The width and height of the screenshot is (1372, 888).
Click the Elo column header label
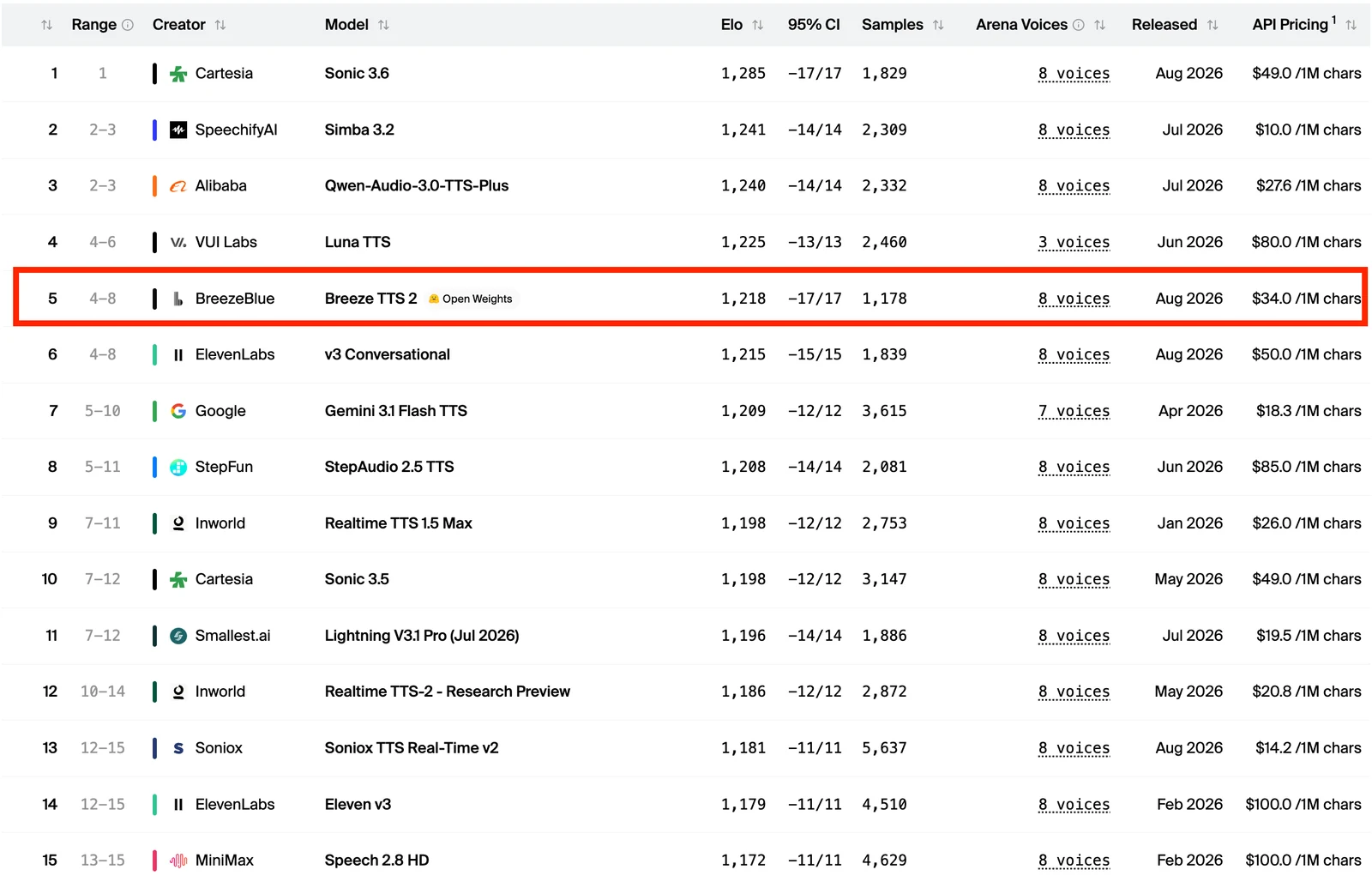tap(731, 25)
